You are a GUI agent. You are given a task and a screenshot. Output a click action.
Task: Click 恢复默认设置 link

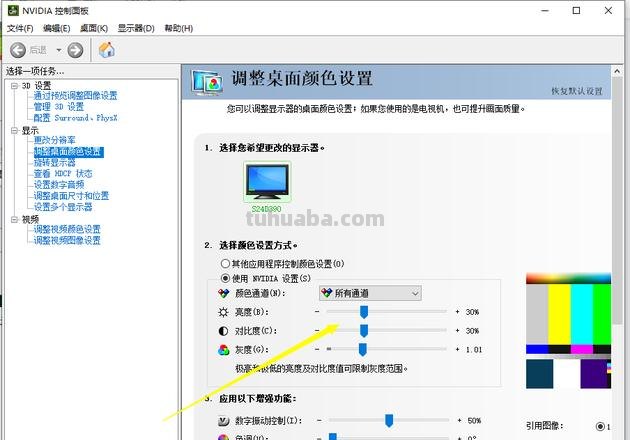coord(577,91)
